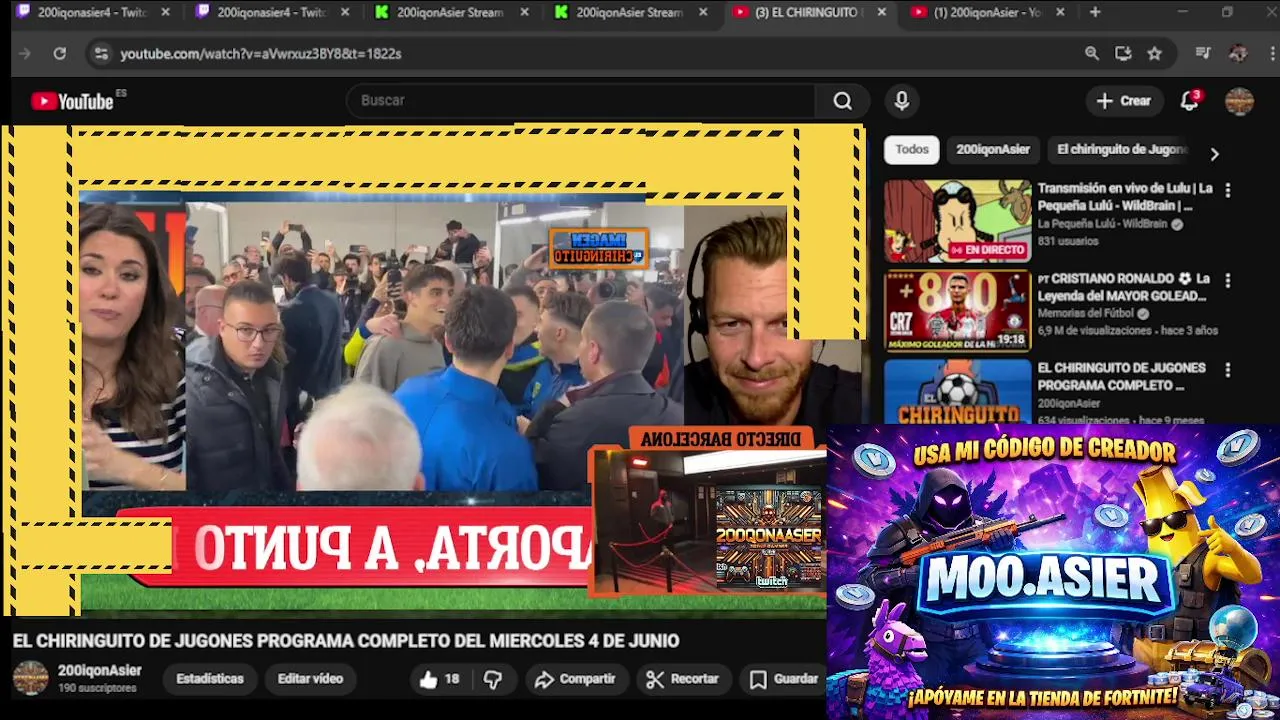The image size is (1280, 720).
Task: Switch to first 200iqonasier4 Twitch tab
Action: 92,13
